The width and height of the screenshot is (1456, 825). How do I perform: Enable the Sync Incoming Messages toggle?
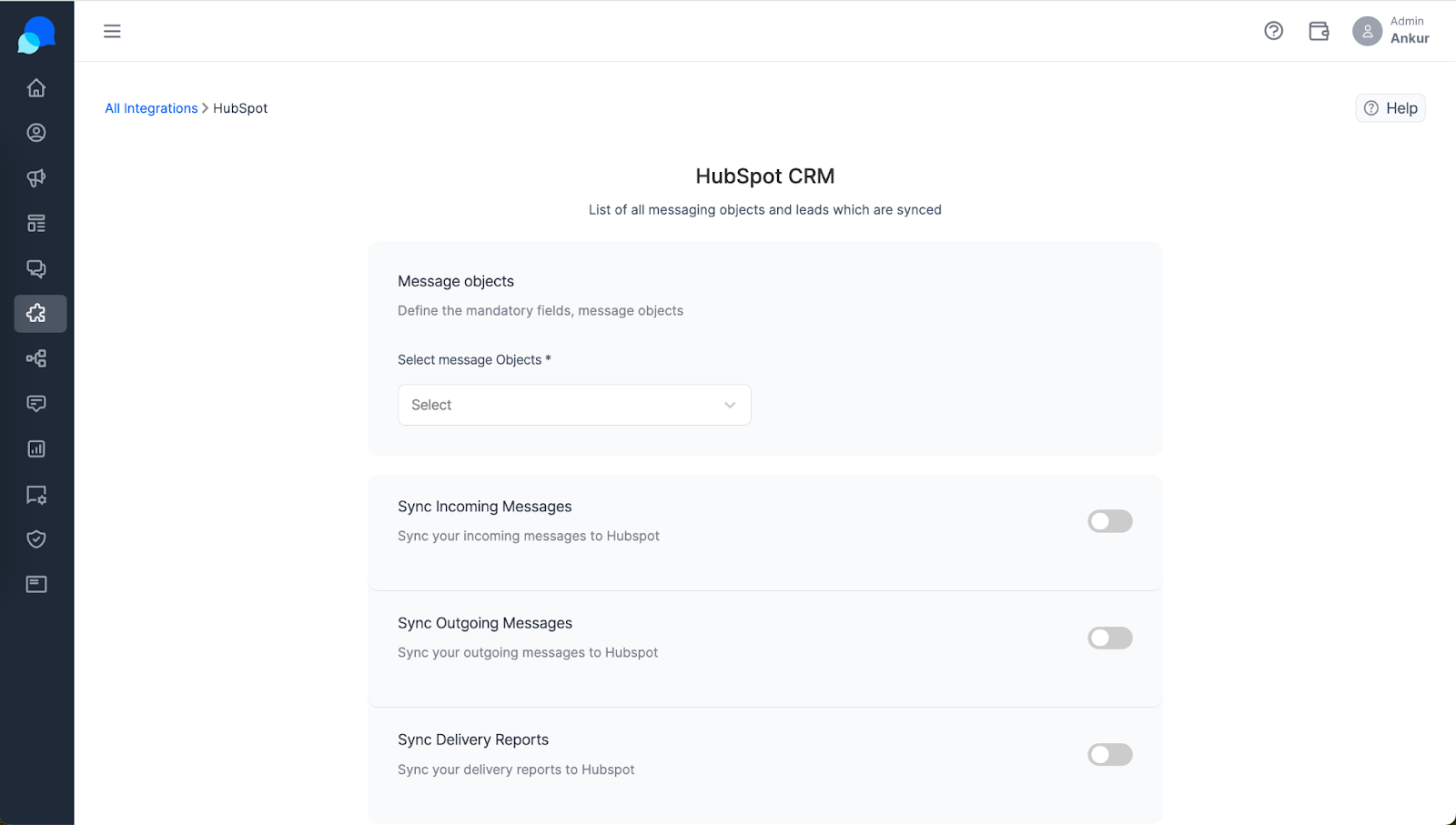tap(1110, 521)
